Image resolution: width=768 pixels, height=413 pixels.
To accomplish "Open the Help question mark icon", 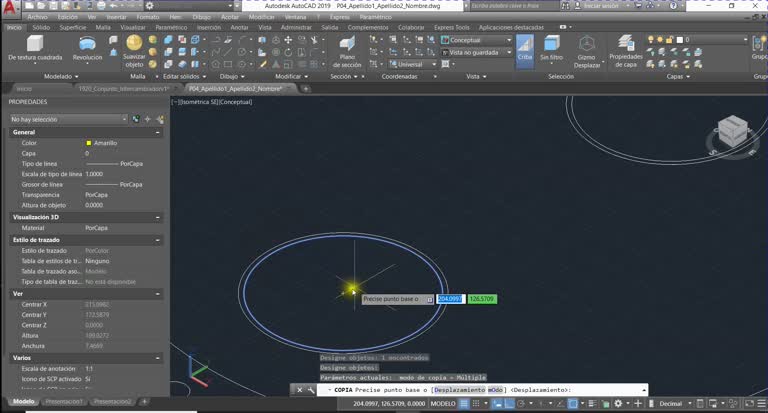I will (x=673, y=6).
